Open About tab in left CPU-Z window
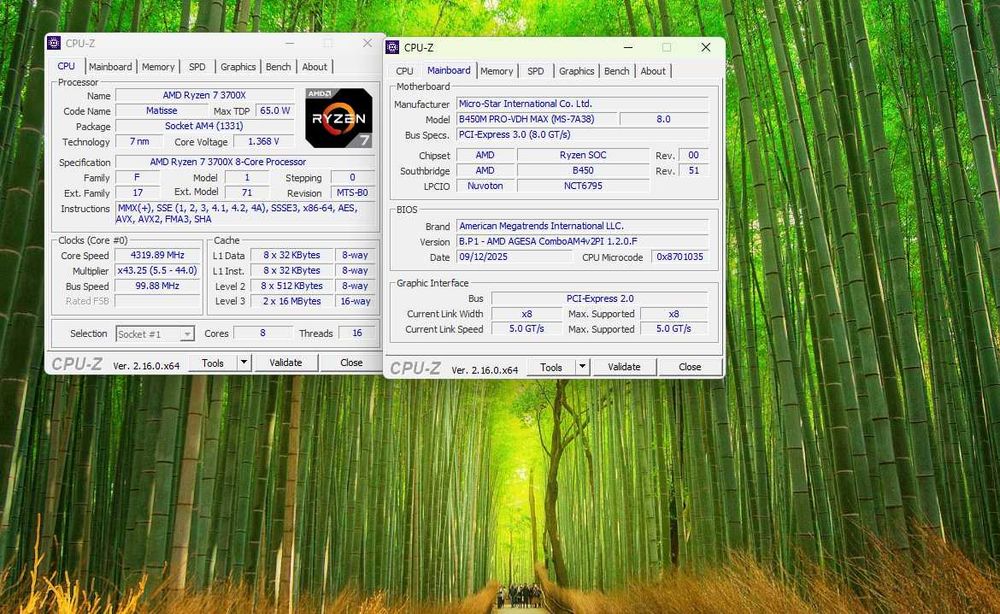Image resolution: width=1000 pixels, height=614 pixels. [314, 66]
